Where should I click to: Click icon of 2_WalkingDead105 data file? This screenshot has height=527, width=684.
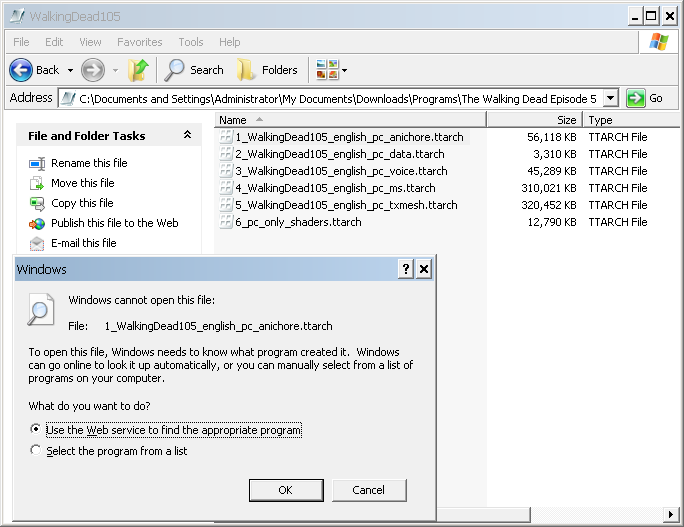tap(226, 154)
